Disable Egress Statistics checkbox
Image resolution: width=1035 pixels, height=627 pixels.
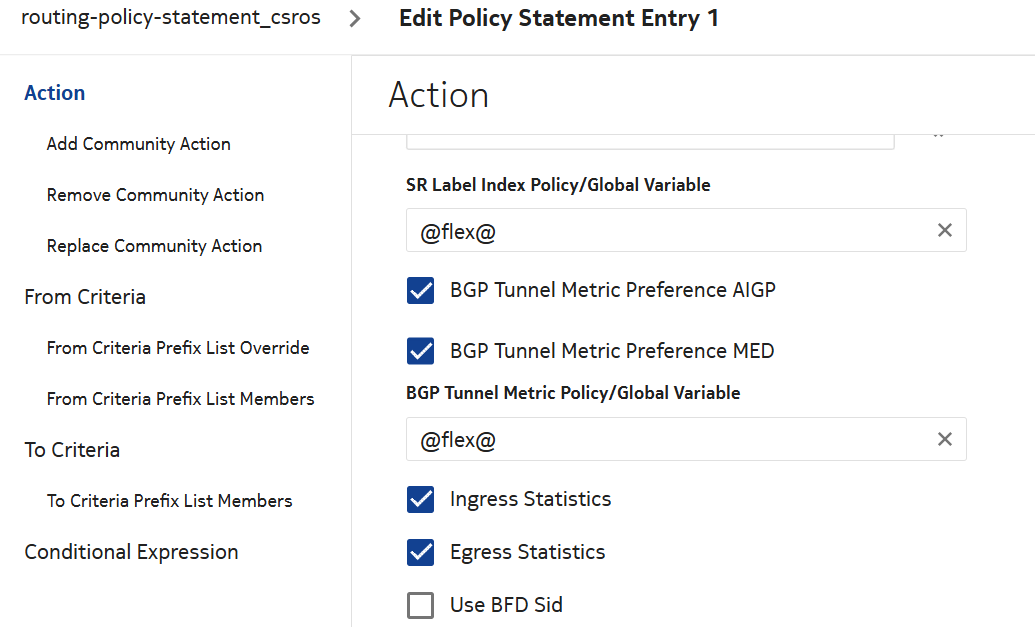click(421, 552)
